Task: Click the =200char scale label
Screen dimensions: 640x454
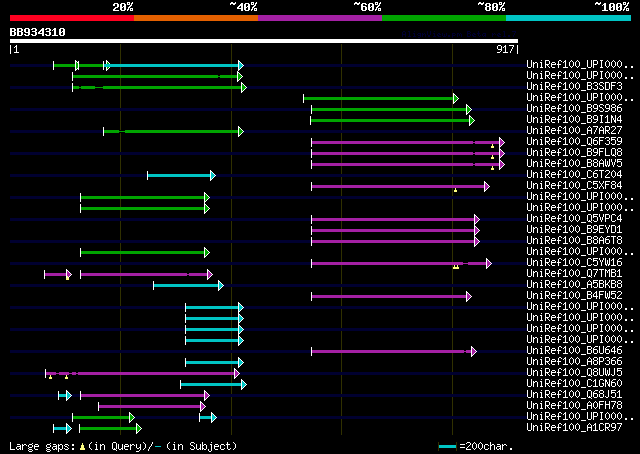Action: [x=486, y=447]
